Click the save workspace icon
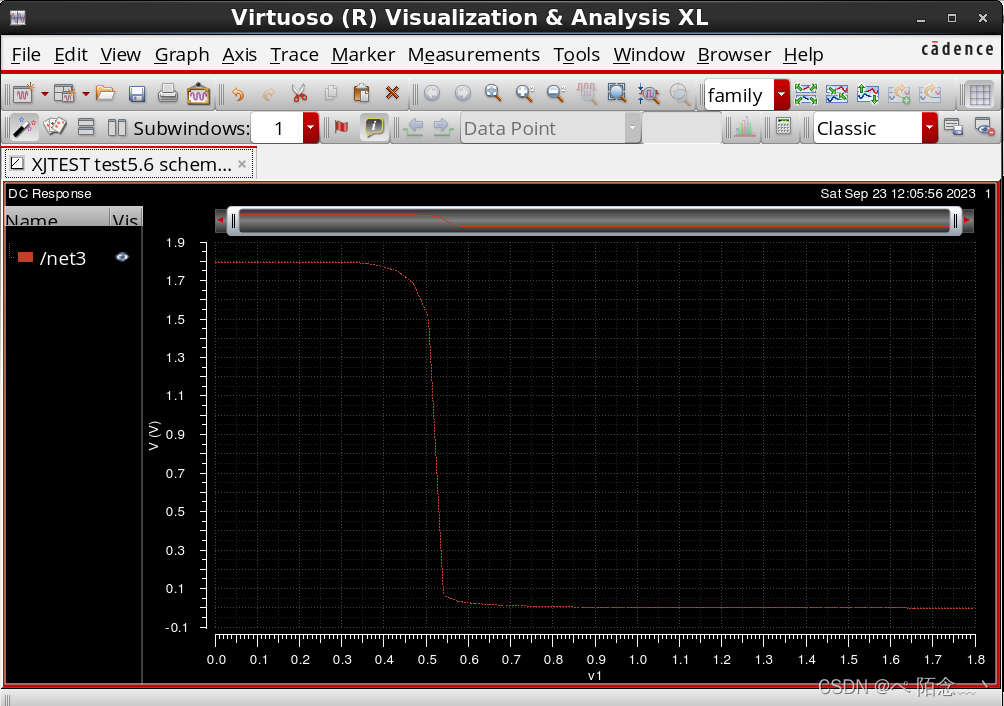1004x706 pixels. coord(953,127)
